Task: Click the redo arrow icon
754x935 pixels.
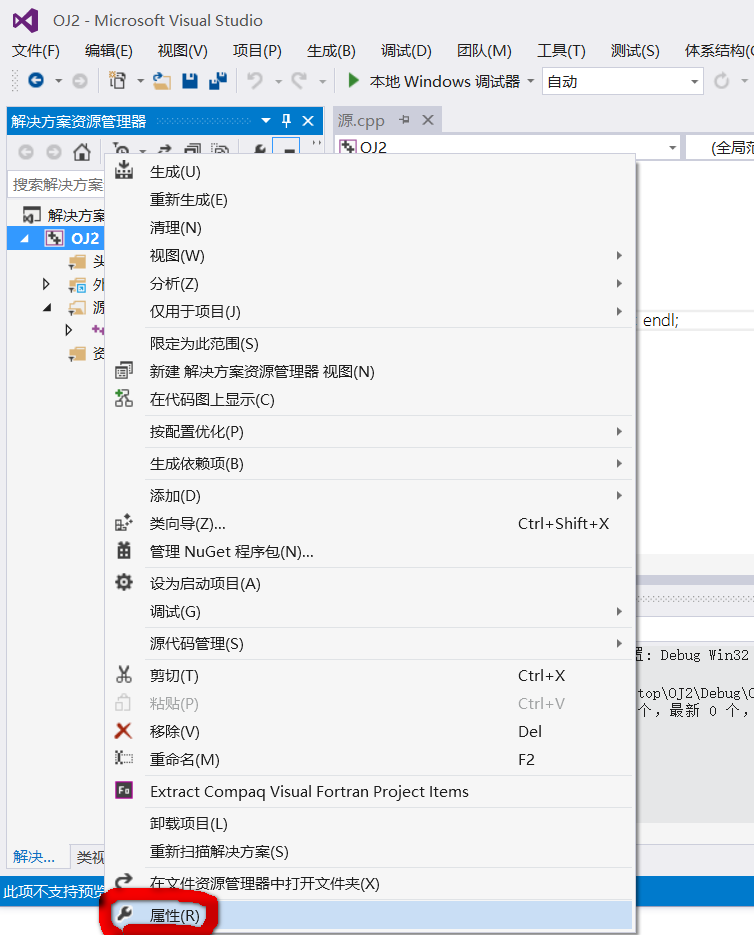Action: point(299,80)
